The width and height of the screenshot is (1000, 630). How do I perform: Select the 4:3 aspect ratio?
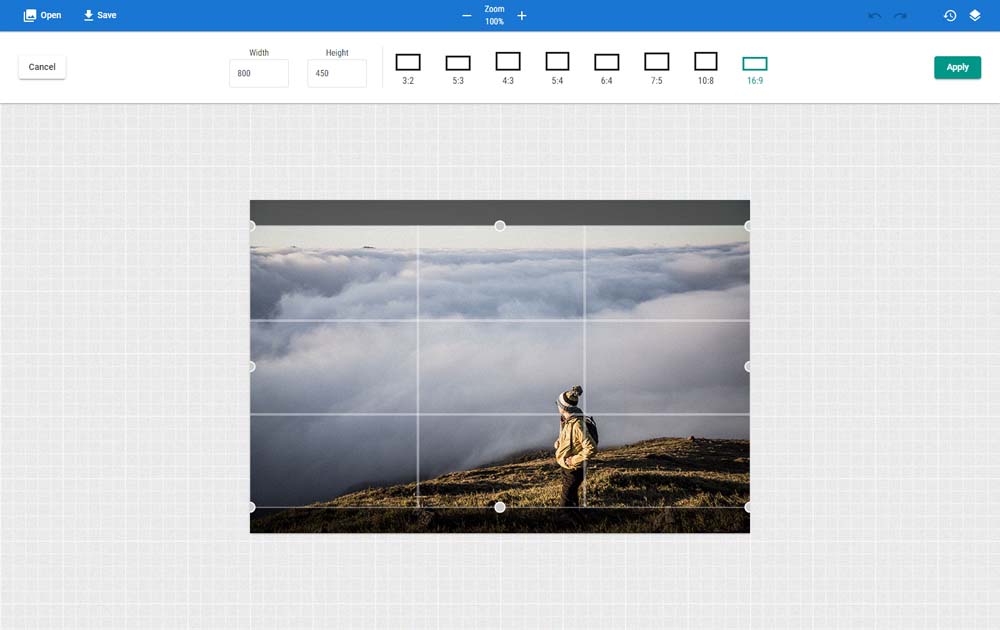click(508, 69)
